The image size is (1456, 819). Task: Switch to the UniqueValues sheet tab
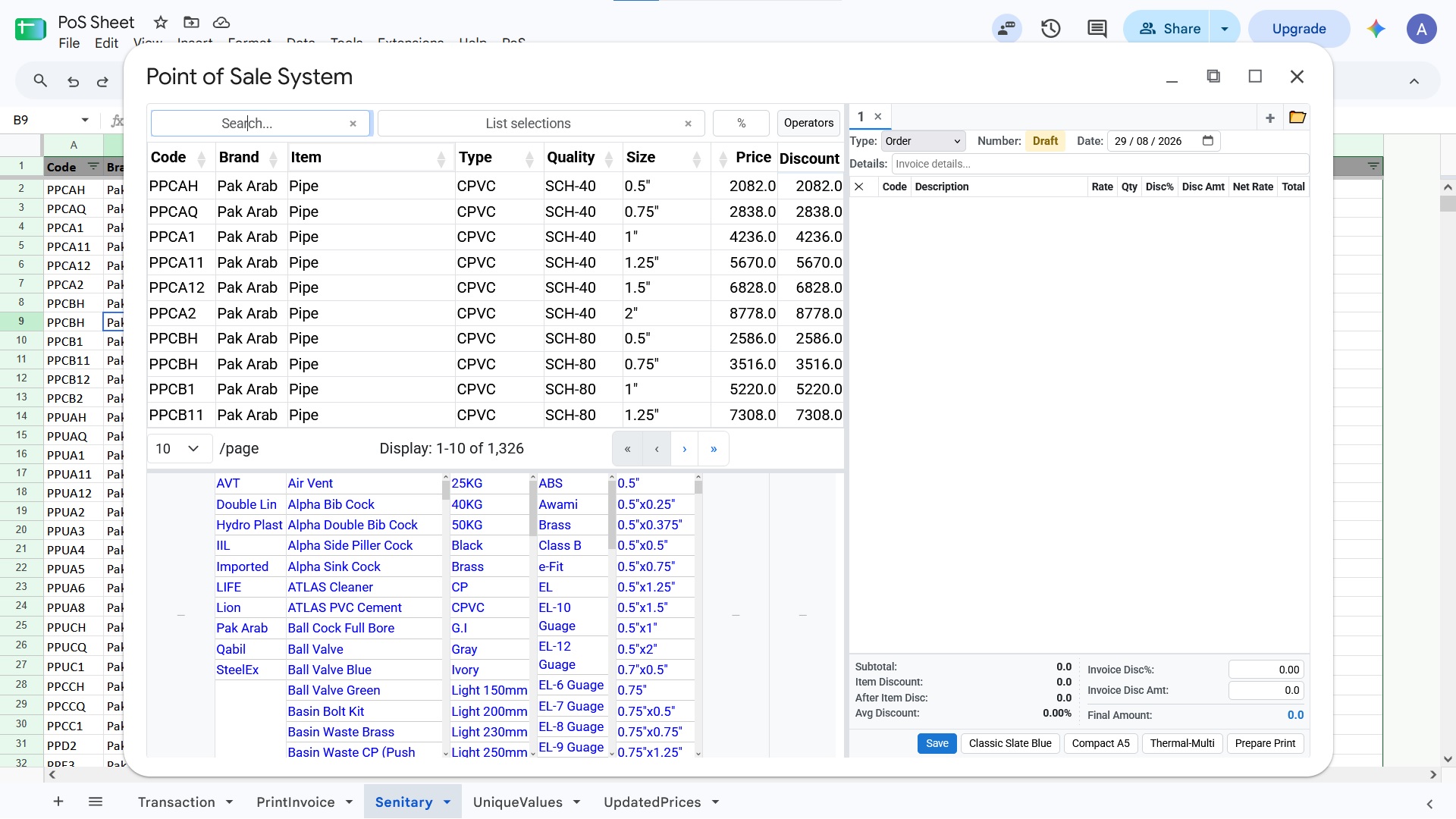coord(517,802)
